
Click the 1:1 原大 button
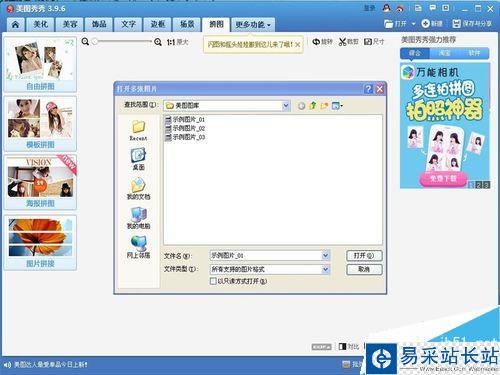coord(178,42)
